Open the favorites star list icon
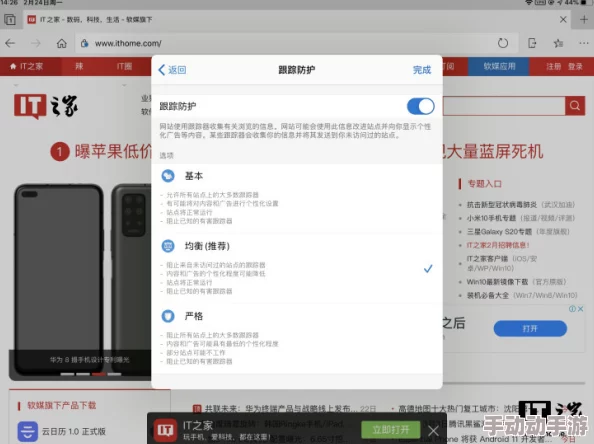This screenshot has width=594, height=444. point(558,43)
